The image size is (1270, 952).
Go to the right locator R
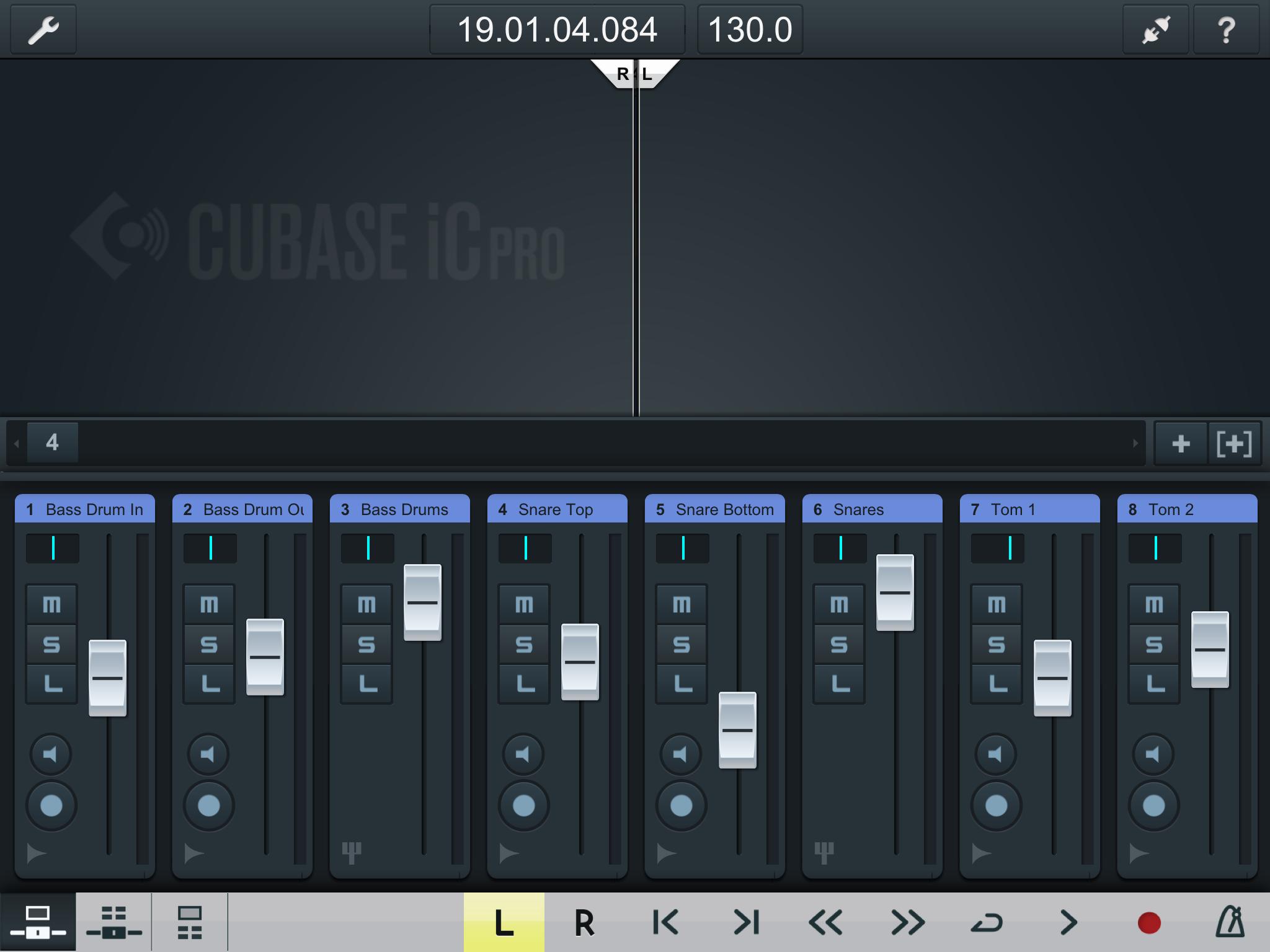coord(584,922)
